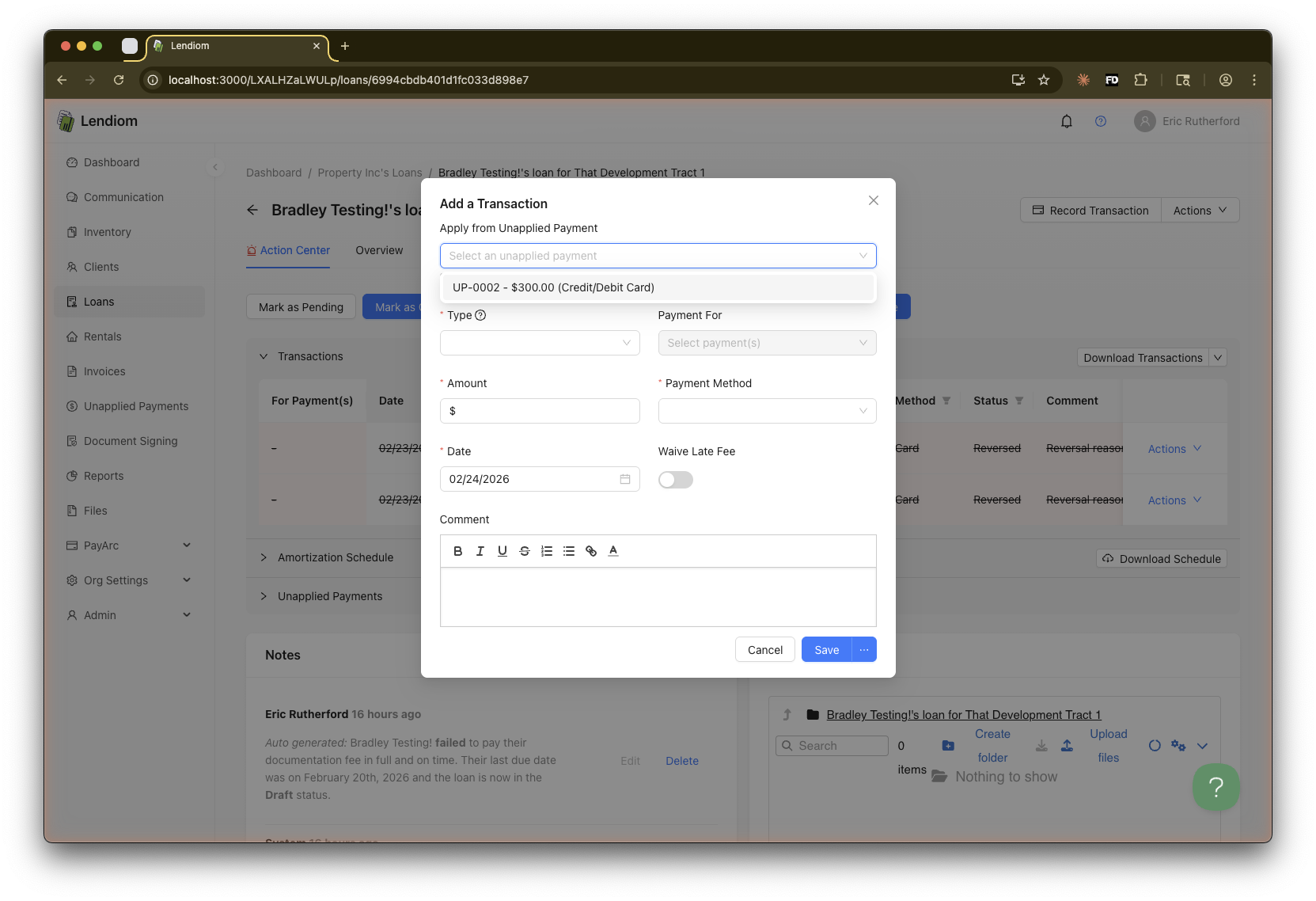The height and width of the screenshot is (901, 1316).
Task: Open the Payment For dropdown
Action: [768, 343]
